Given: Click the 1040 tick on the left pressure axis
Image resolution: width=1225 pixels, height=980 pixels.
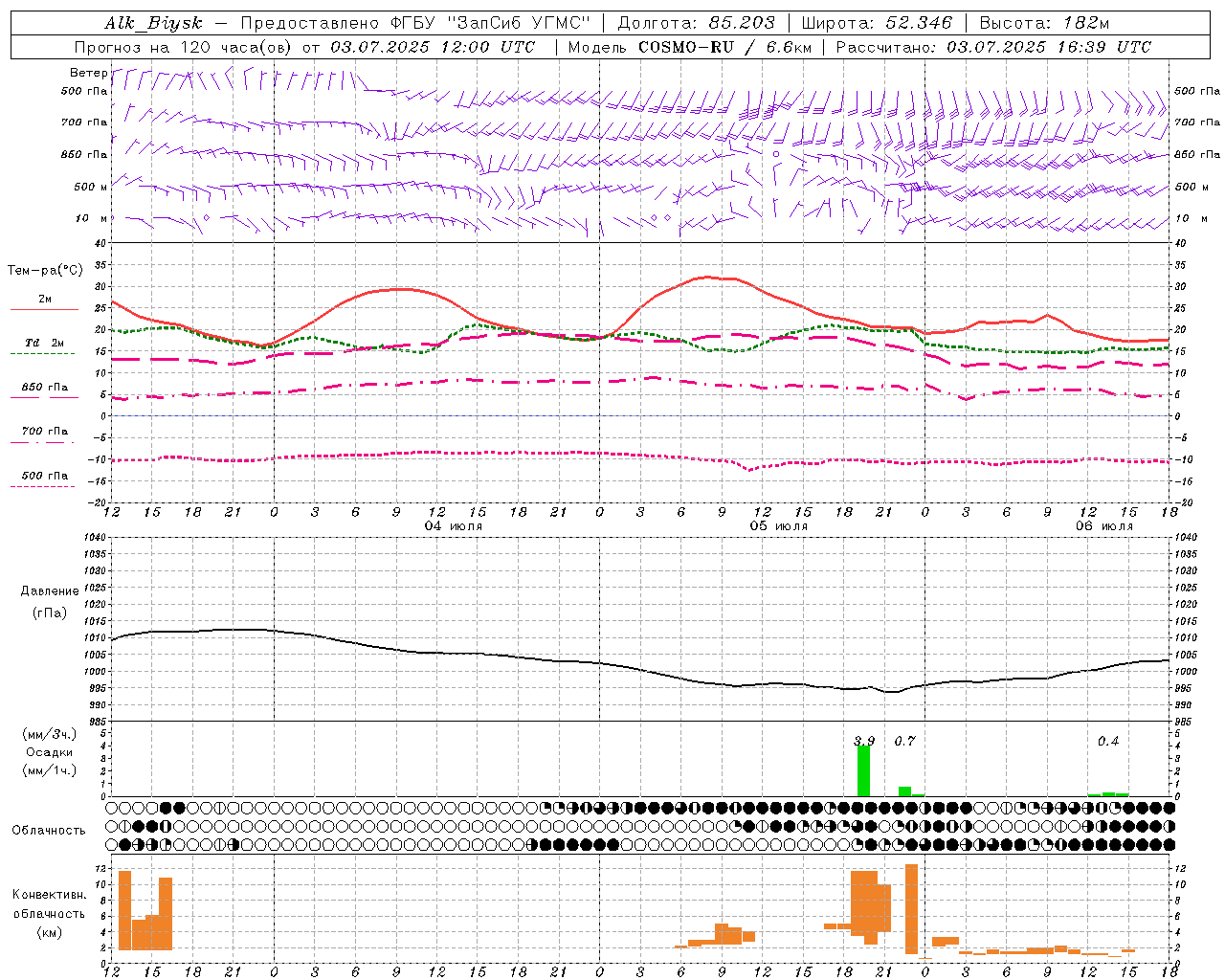Looking at the screenshot, I should tap(95, 537).
